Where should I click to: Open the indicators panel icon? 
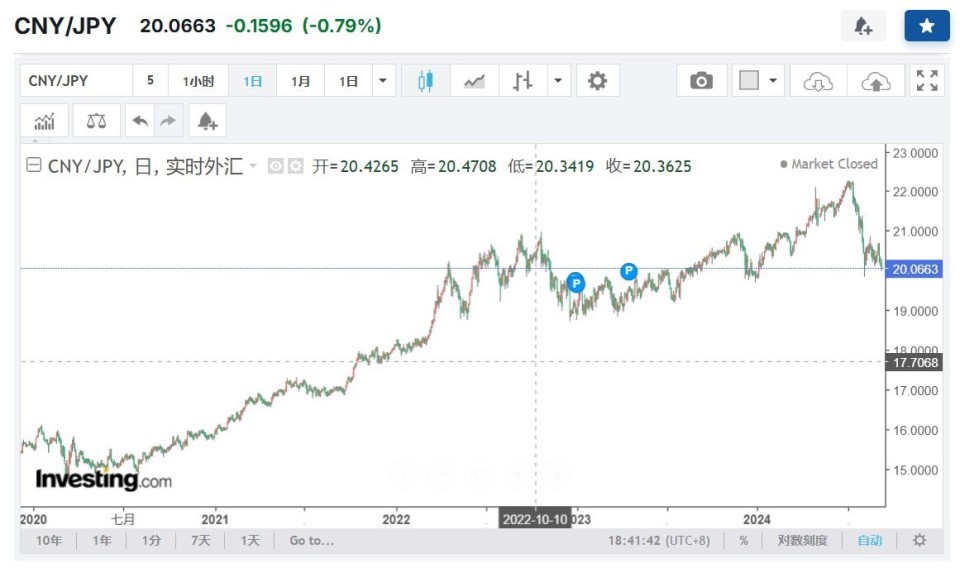tap(45, 121)
